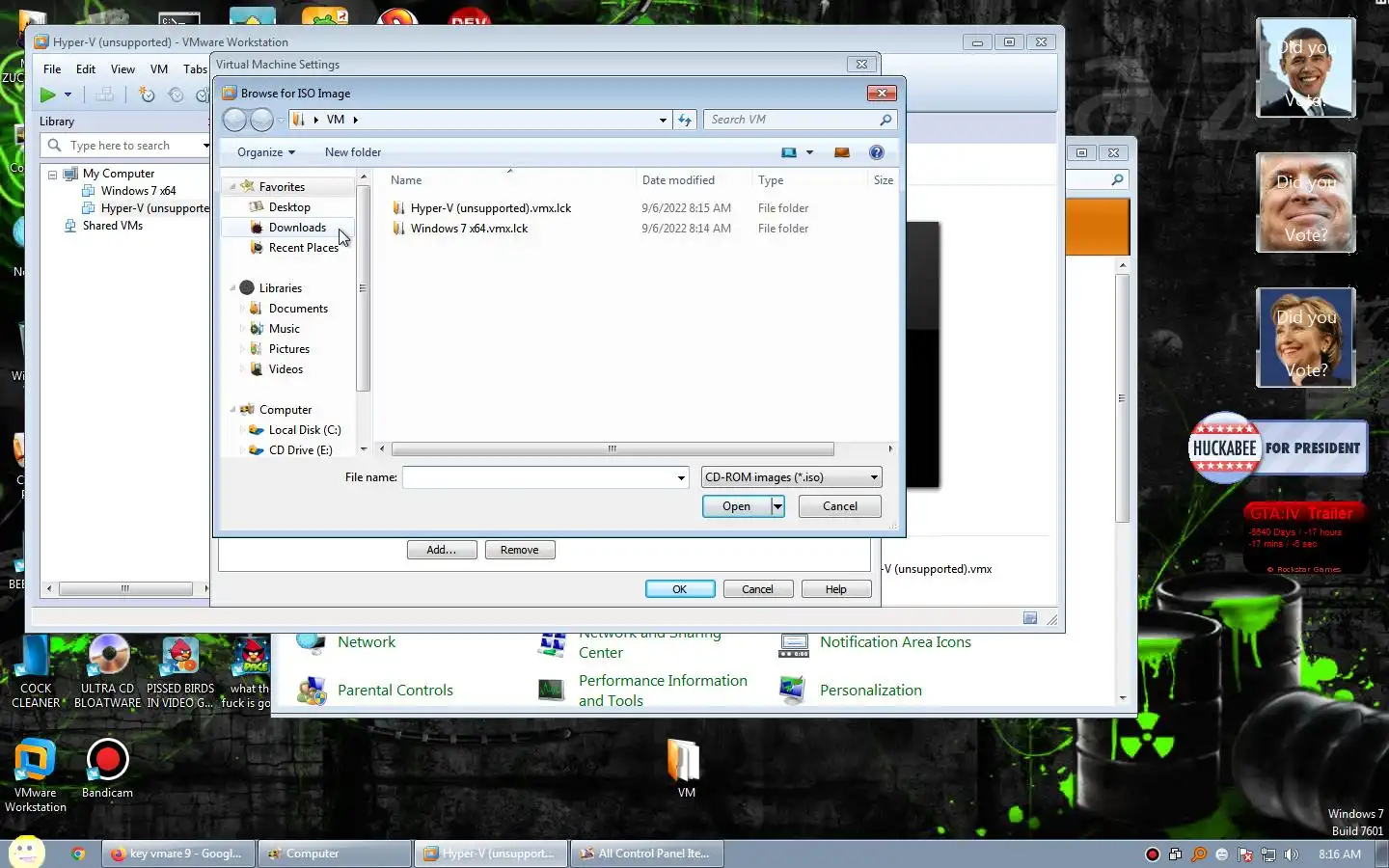The height and width of the screenshot is (868, 1389).
Task: Select the Music library
Action: (284, 329)
